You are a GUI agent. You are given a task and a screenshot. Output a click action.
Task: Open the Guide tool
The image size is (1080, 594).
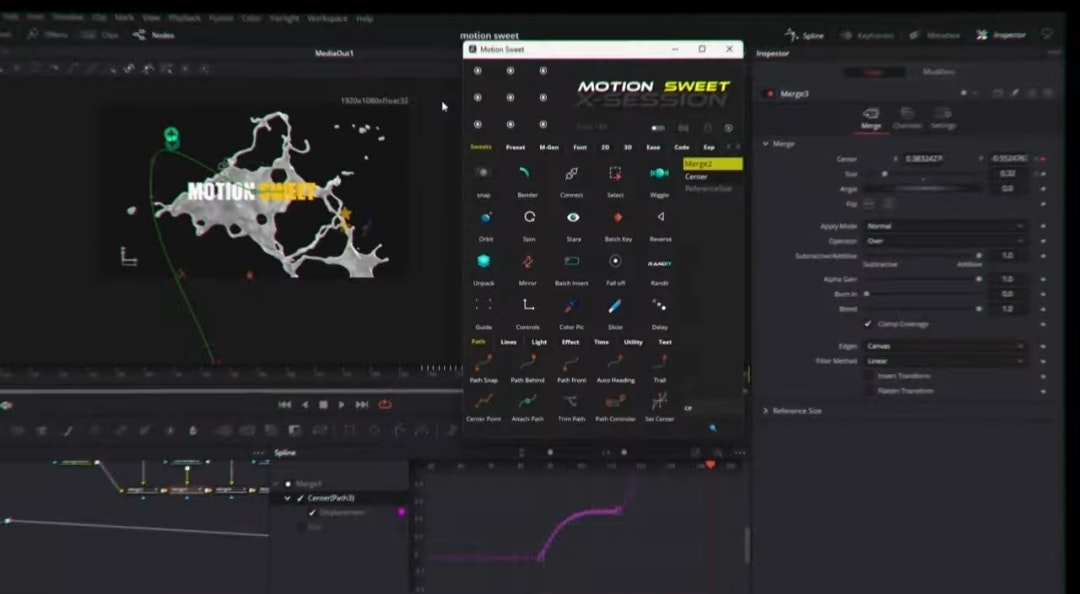484,305
